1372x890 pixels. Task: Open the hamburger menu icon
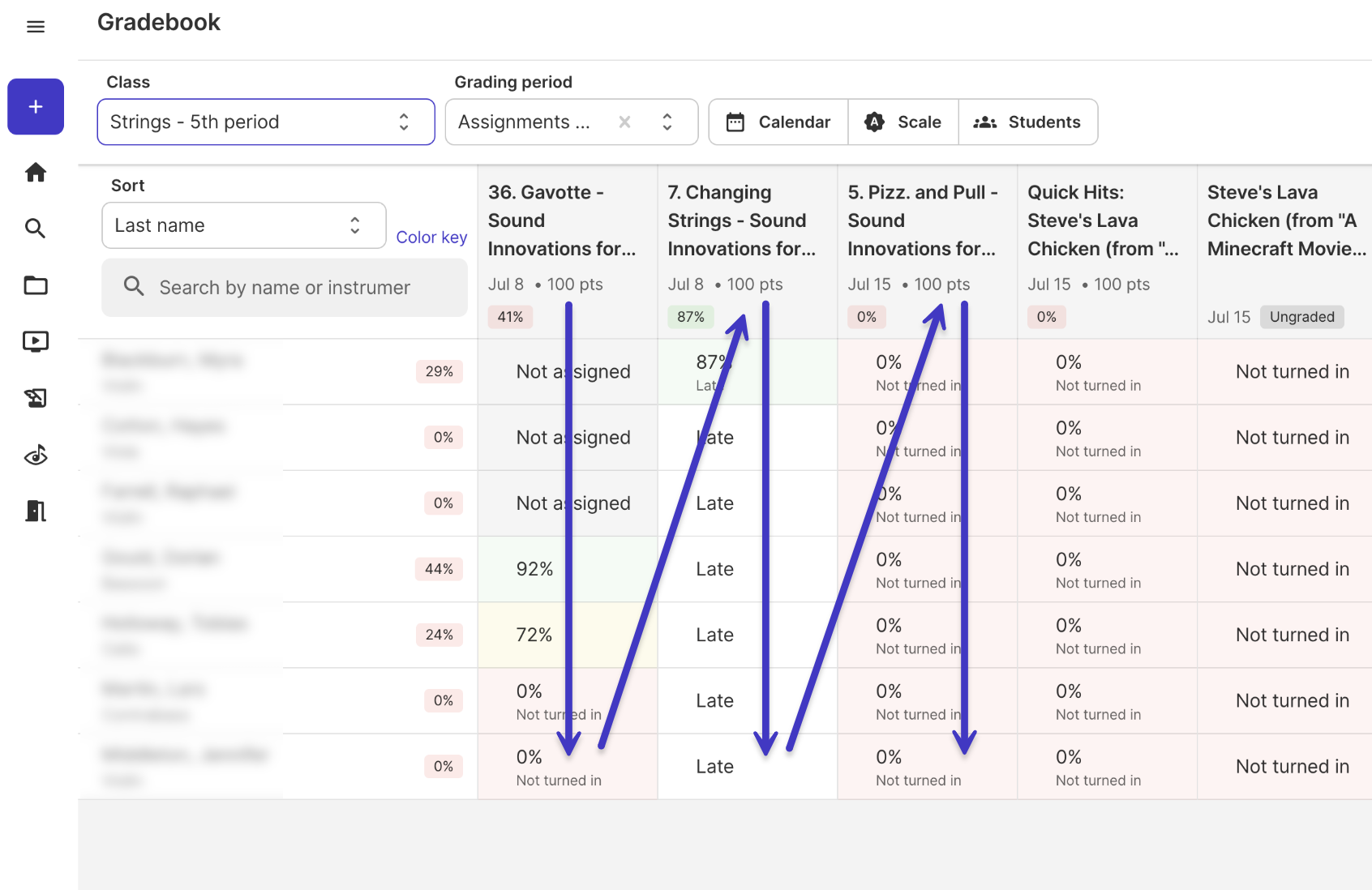(x=36, y=27)
